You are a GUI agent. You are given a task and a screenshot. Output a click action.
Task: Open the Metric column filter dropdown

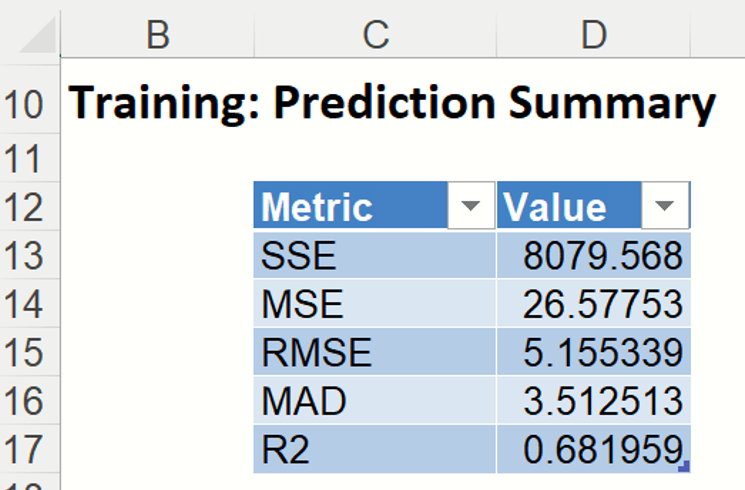(x=470, y=207)
